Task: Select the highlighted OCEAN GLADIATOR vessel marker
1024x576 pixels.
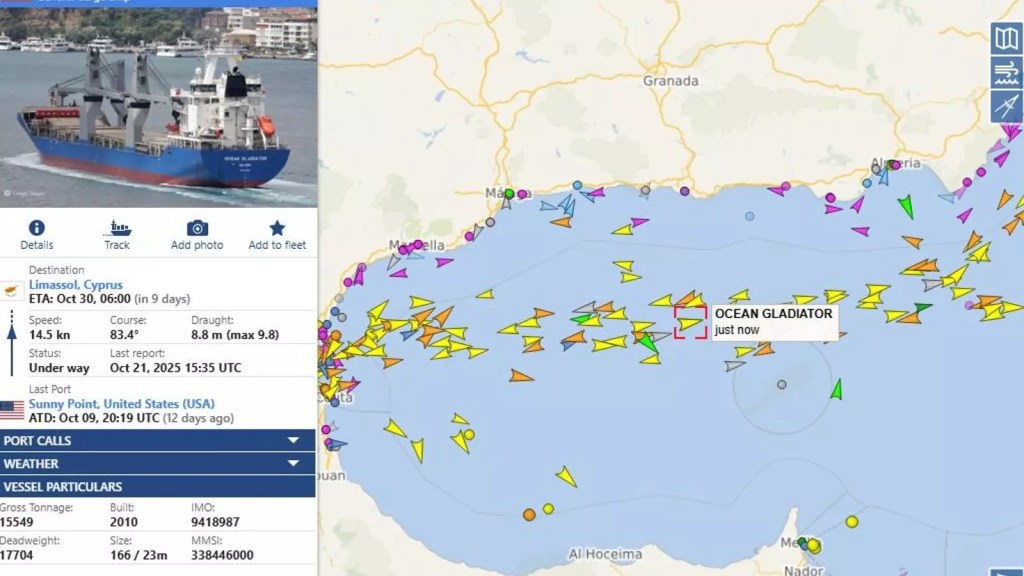Action: pyautogui.click(x=690, y=323)
